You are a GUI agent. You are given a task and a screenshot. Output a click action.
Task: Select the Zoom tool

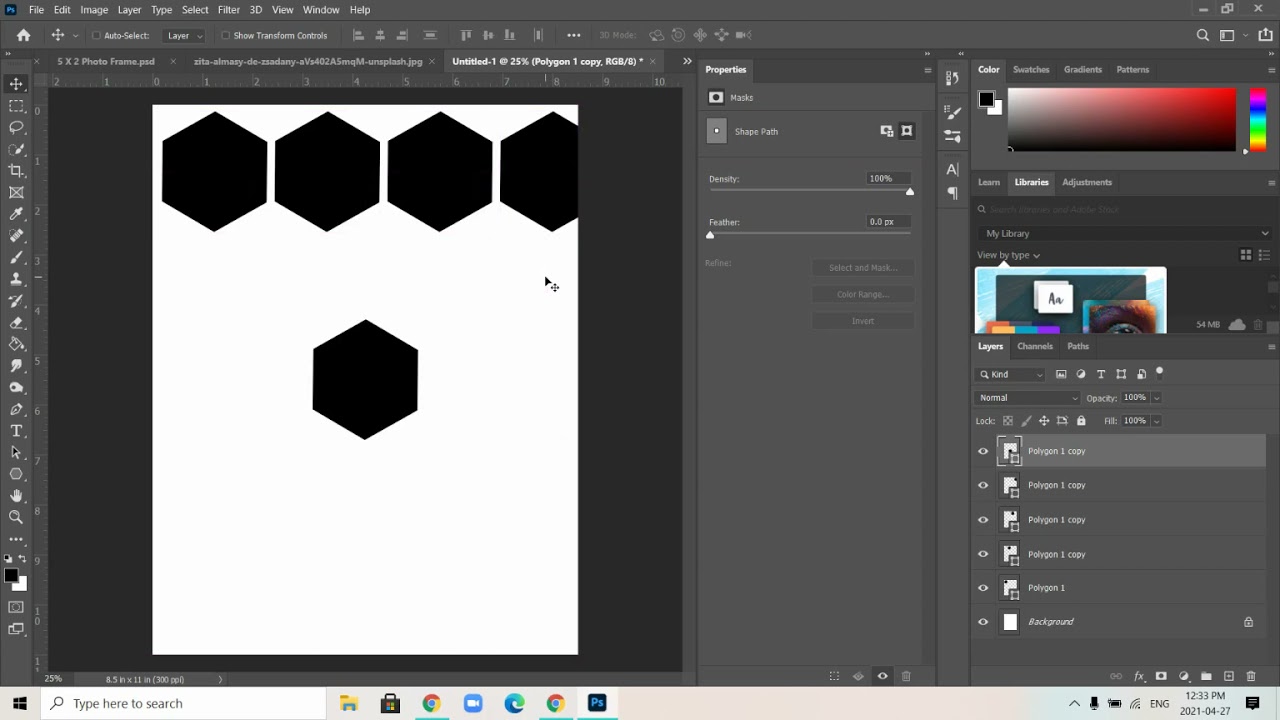click(x=16, y=517)
